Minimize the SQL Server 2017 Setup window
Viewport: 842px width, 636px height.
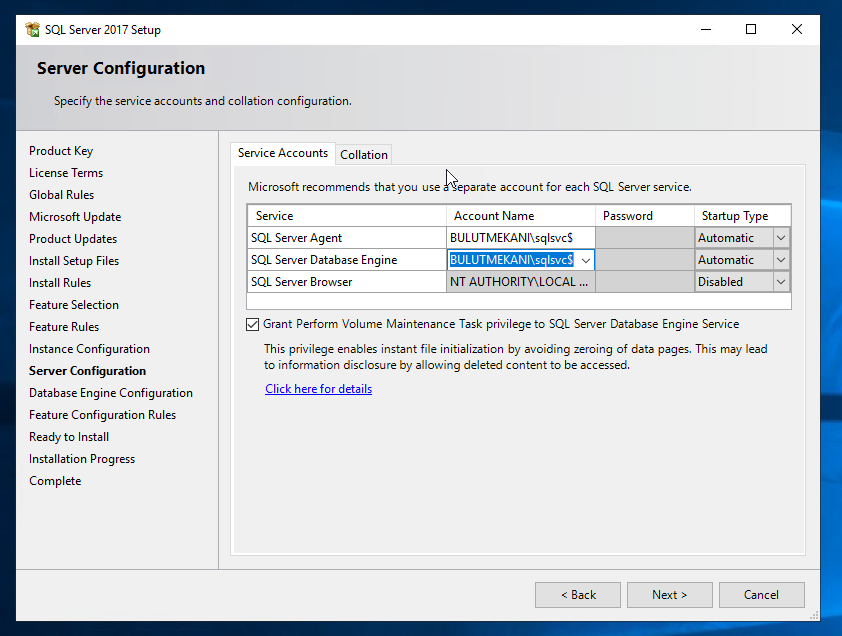[x=706, y=30]
